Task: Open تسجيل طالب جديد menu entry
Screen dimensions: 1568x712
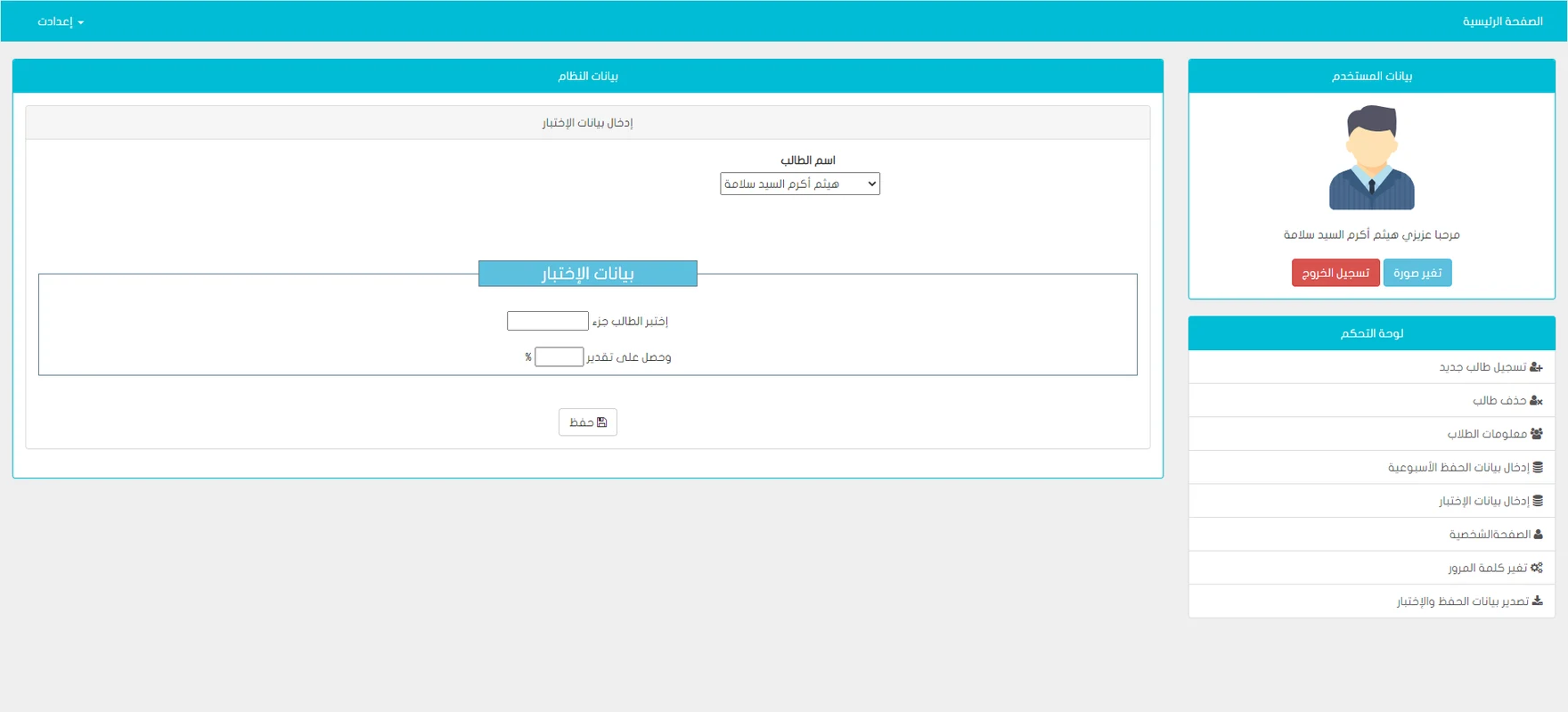Action: [x=1372, y=367]
